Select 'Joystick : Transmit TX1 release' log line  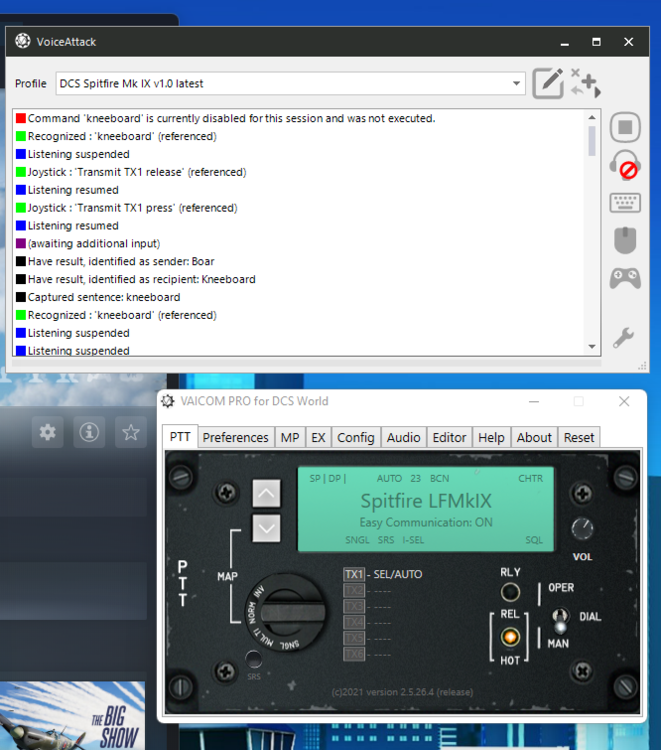131,172
